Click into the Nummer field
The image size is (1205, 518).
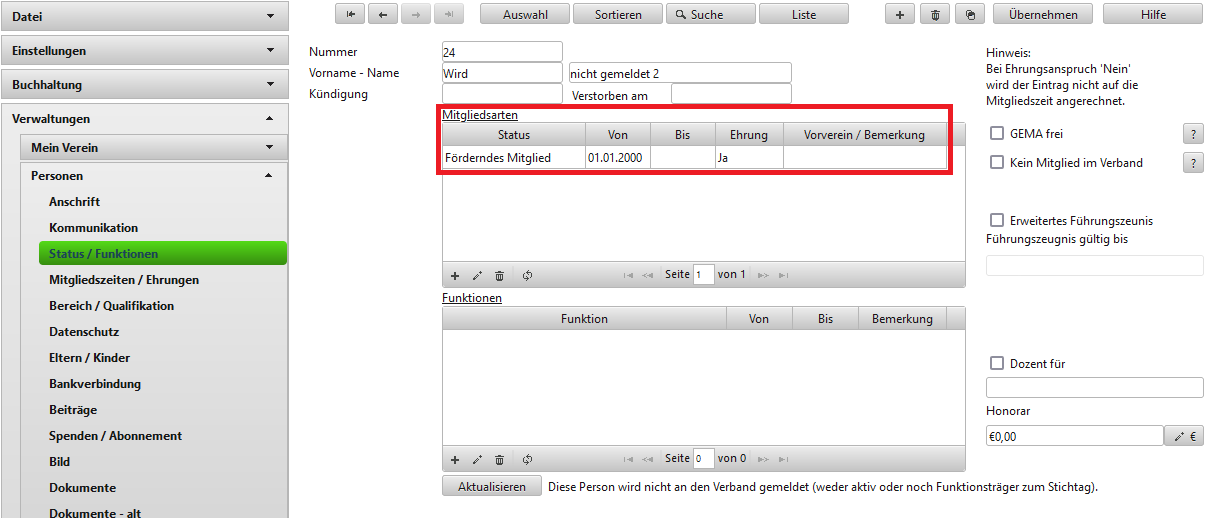coord(502,52)
